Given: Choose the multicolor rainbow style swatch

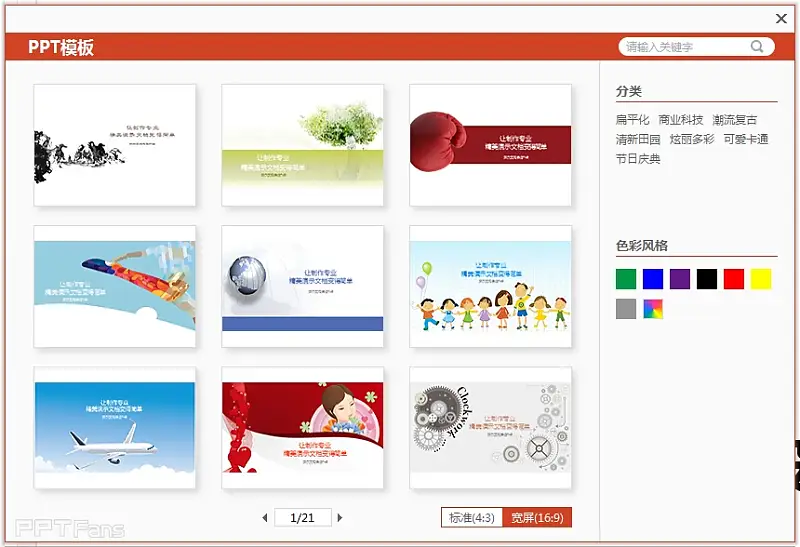Looking at the screenshot, I should point(653,309).
